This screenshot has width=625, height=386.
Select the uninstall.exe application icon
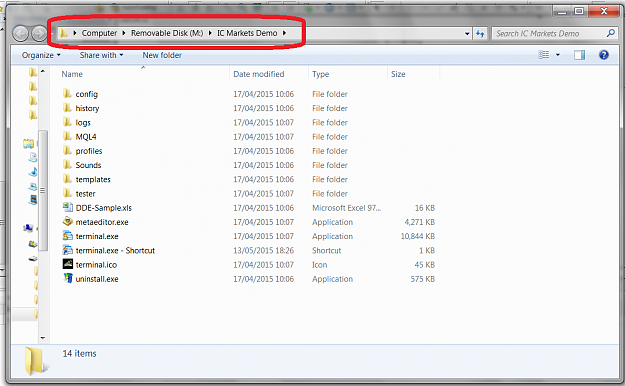coord(67,279)
